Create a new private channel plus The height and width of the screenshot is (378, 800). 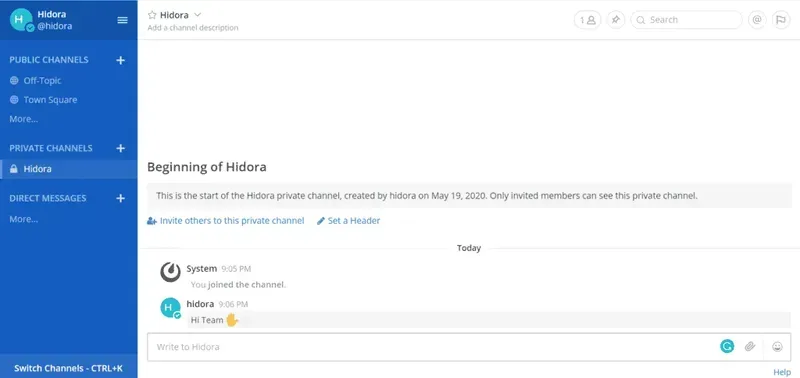tap(120, 148)
